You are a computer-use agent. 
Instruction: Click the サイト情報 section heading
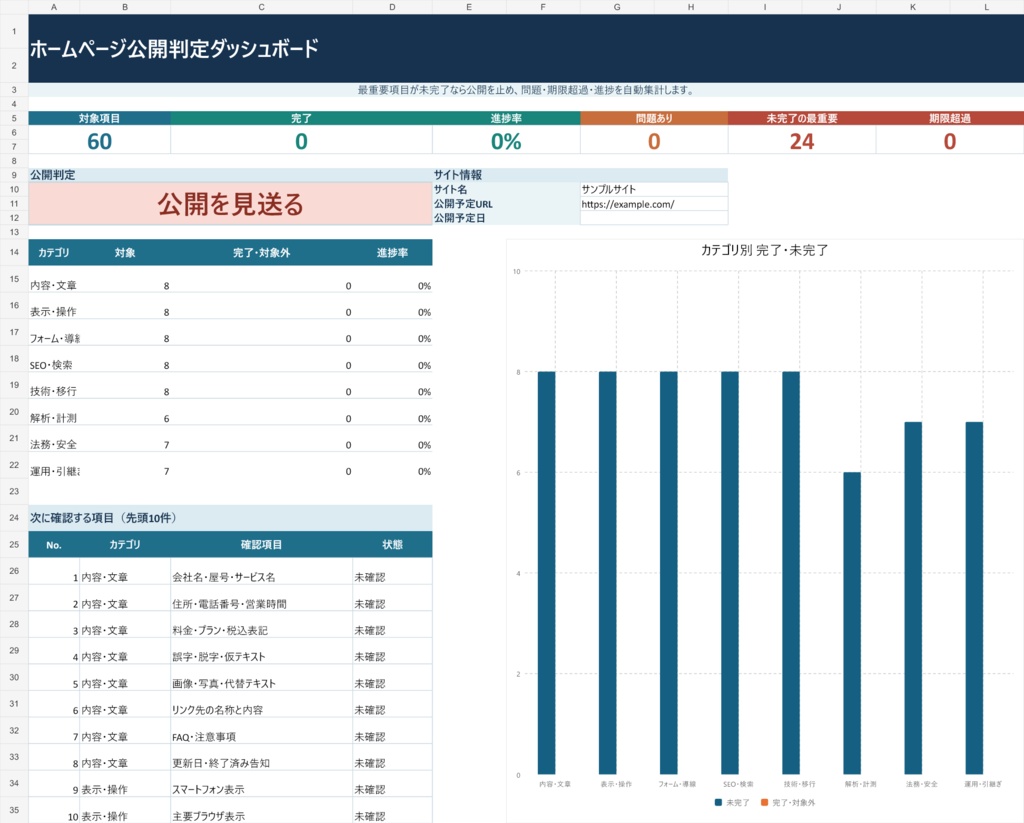458,175
